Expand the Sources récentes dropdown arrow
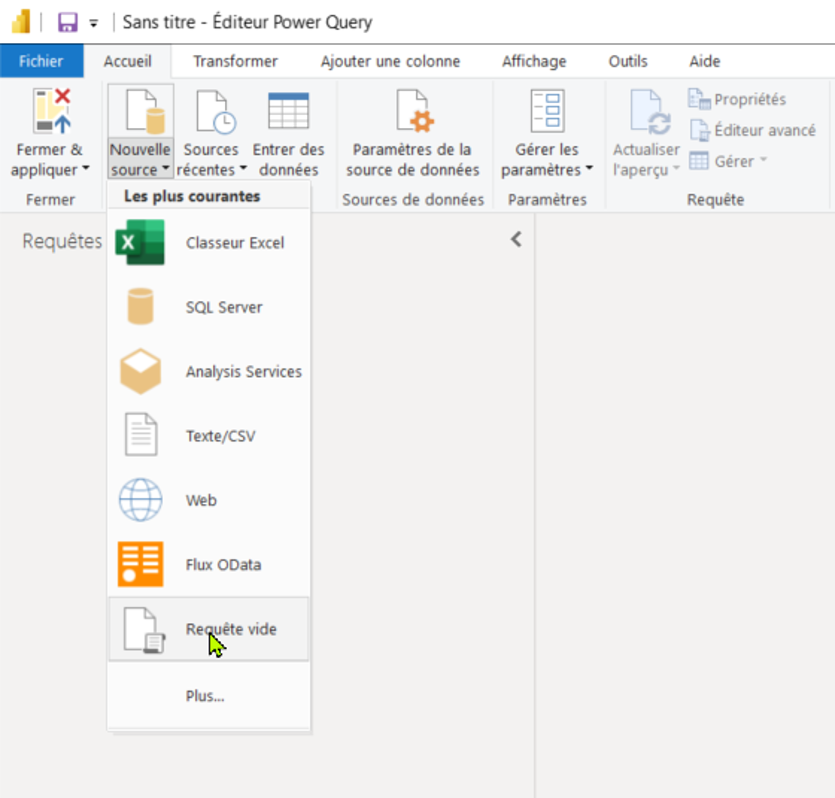This screenshot has width=835, height=798. 243,168
